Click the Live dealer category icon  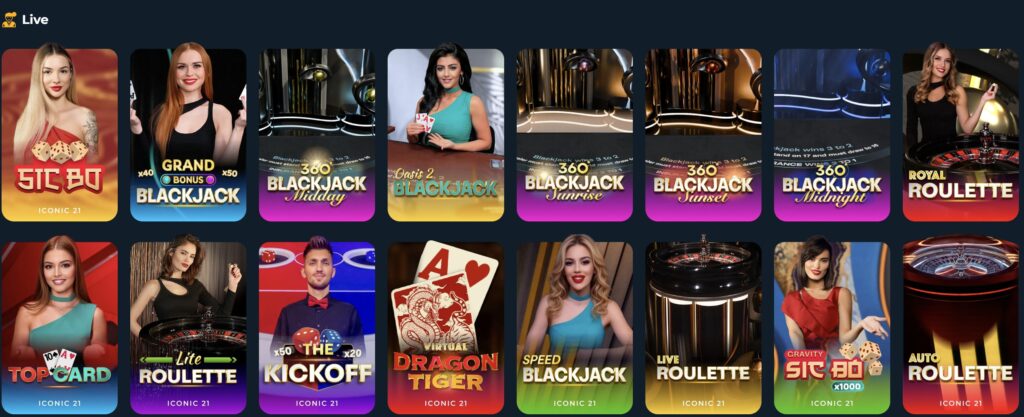pos(9,20)
